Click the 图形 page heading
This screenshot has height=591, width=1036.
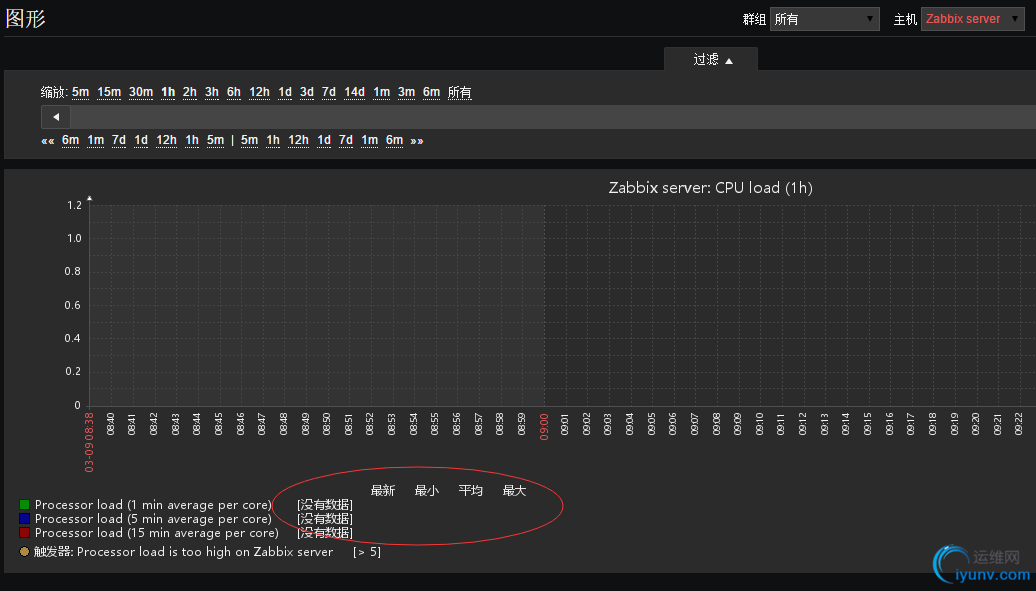[25, 18]
